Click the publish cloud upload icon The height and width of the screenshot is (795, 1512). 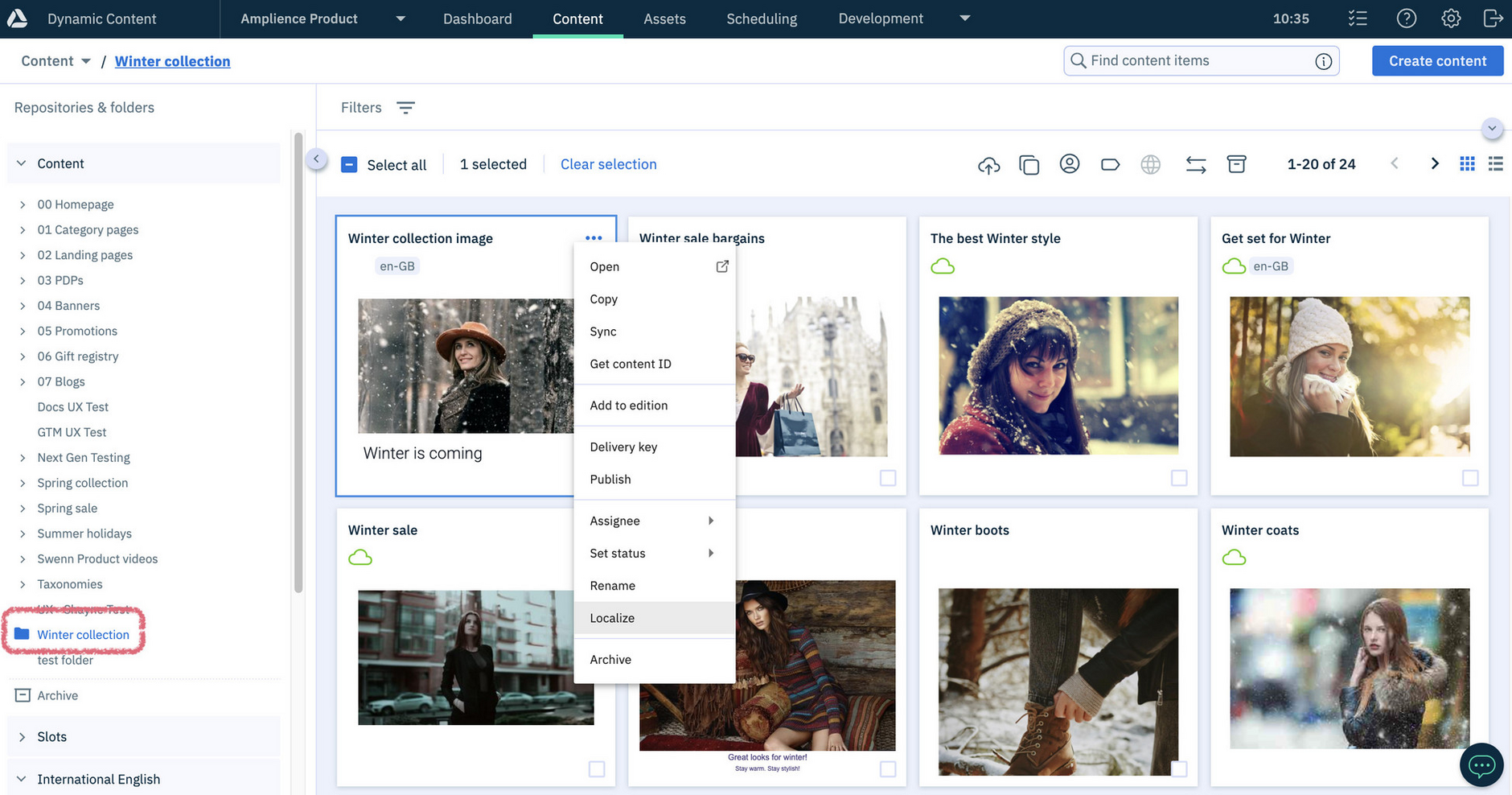pos(988,165)
